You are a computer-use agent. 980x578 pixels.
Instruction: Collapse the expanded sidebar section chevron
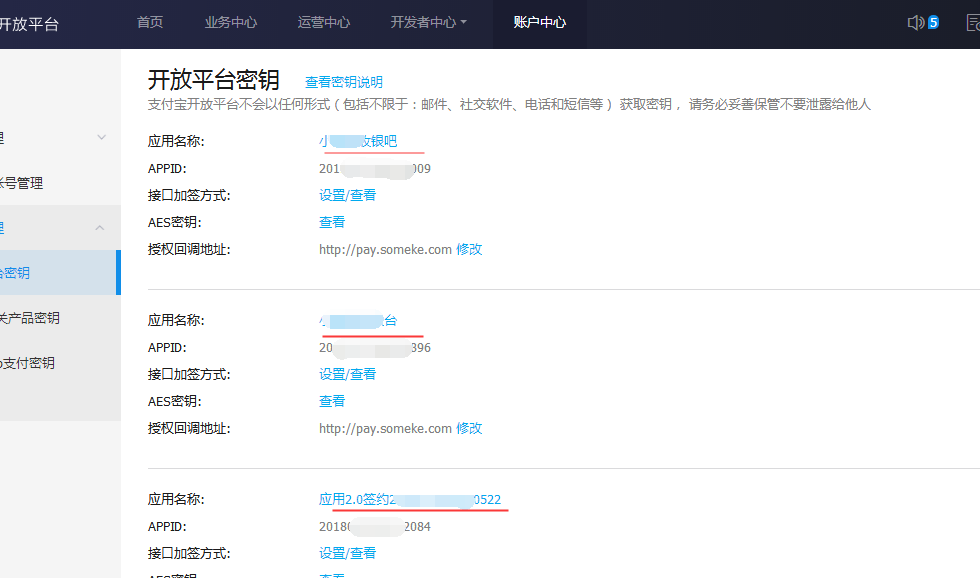[x=100, y=228]
